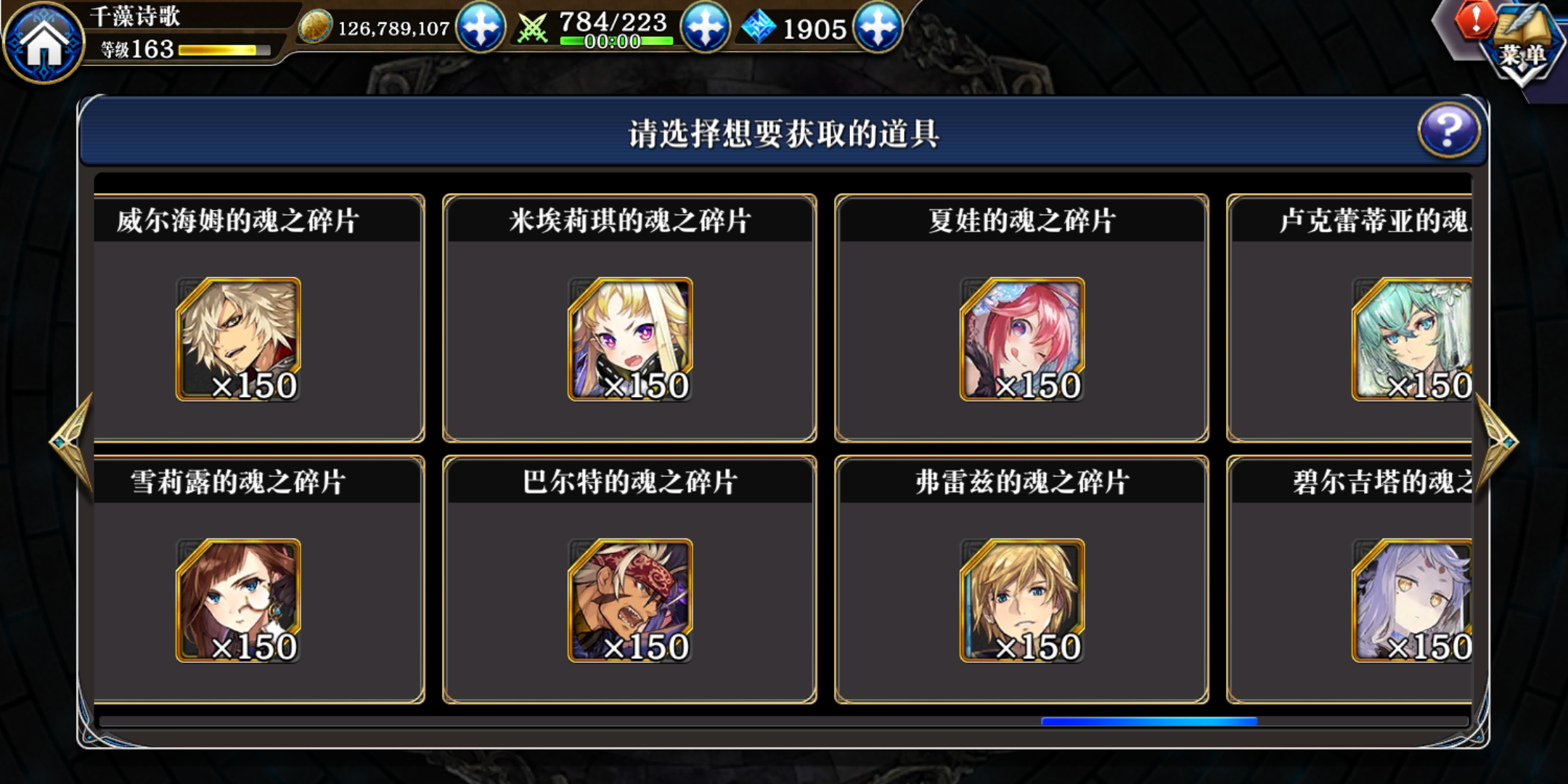Tap the crystal count 1905
The width and height of the screenshot is (1568, 784).
(814, 29)
